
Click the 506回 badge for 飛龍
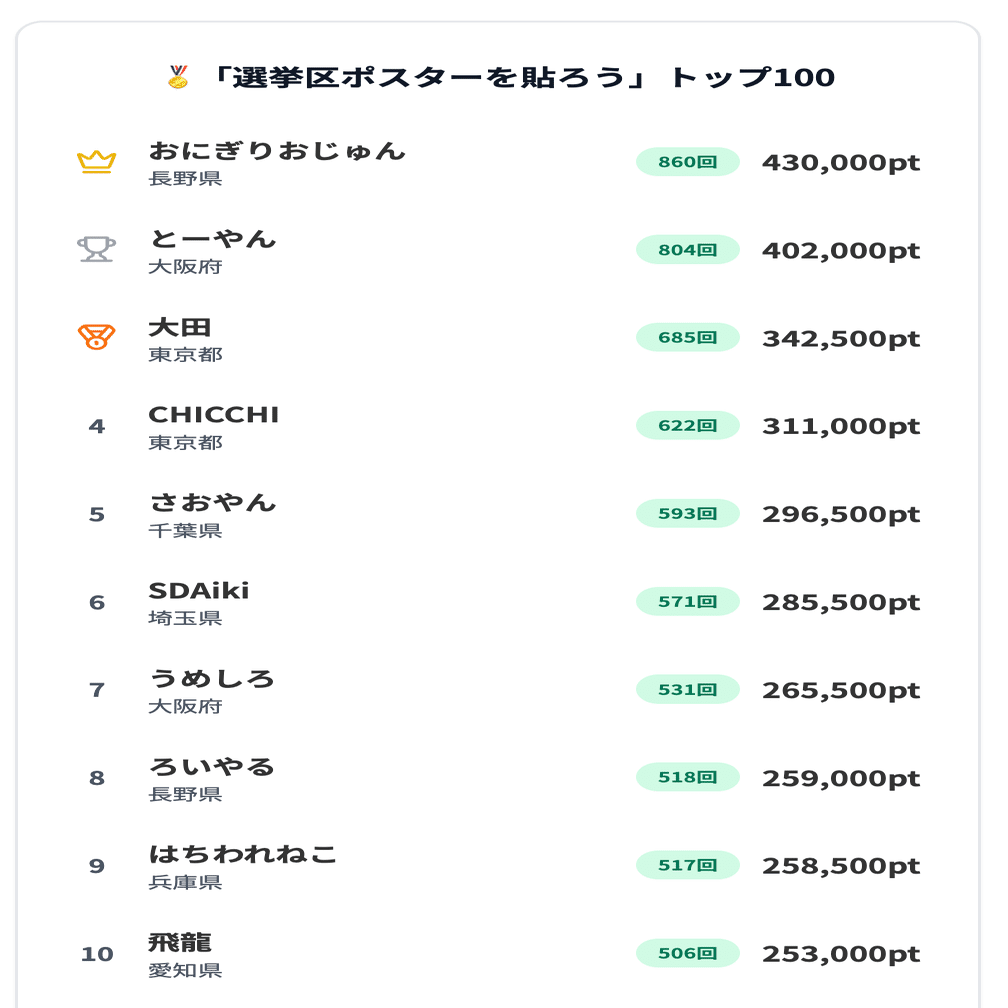pos(687,953)
